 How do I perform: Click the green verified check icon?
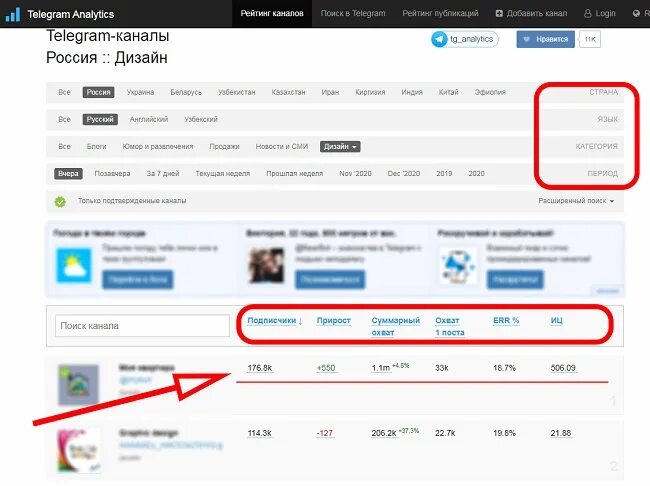60,202
